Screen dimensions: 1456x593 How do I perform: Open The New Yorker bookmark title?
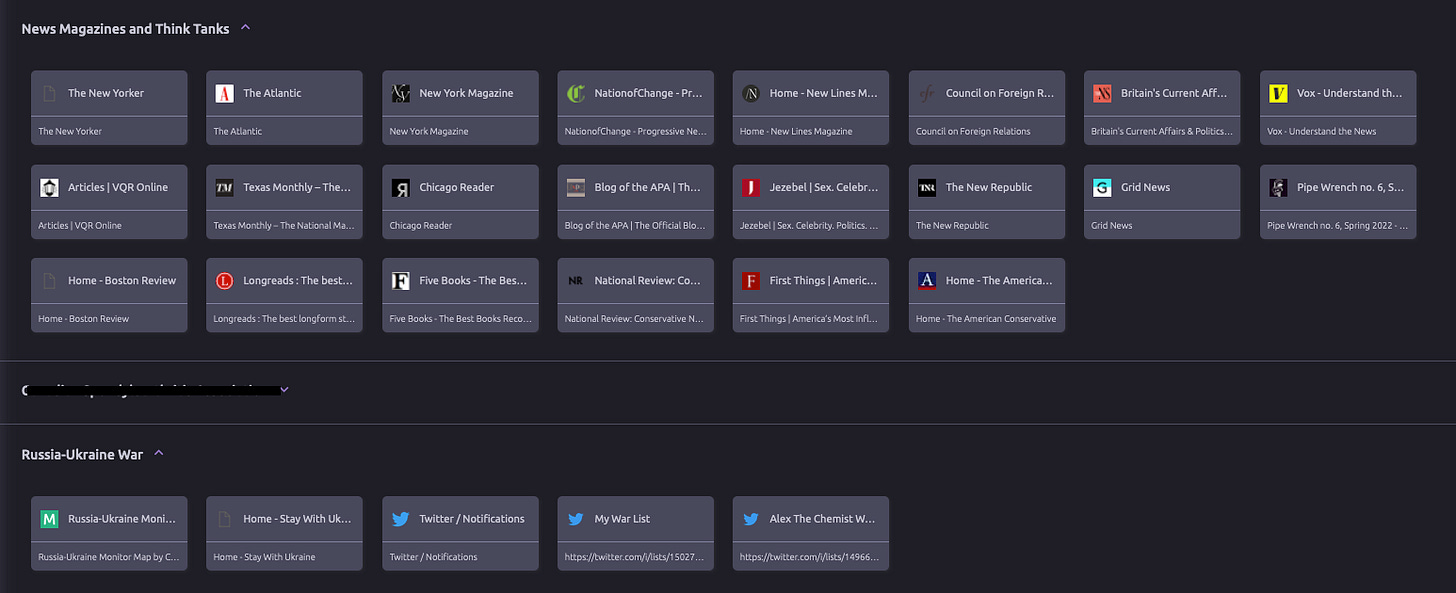(106, 93)
